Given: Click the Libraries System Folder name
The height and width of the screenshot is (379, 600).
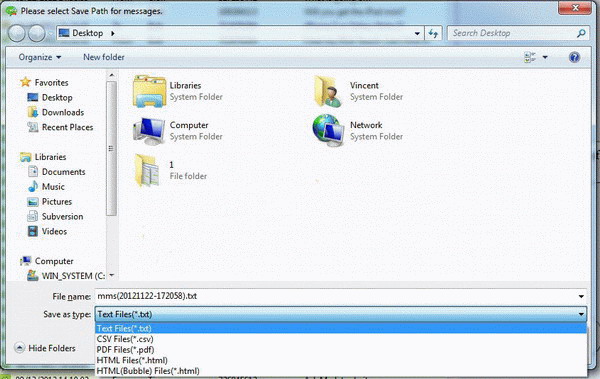Looking at the screenshot, I should pos(185,85).
